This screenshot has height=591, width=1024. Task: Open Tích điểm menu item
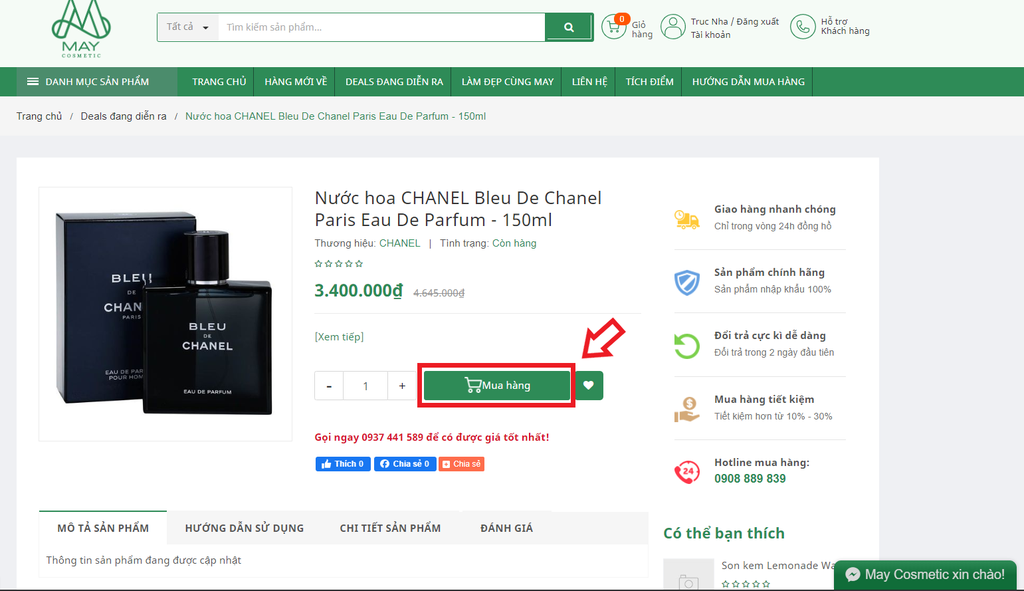pos(649,82)
